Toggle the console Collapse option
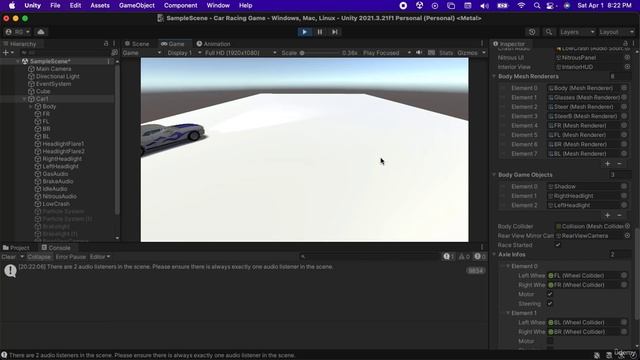The width and height of the screenshot is (640, 360). [x=39, y=257]
